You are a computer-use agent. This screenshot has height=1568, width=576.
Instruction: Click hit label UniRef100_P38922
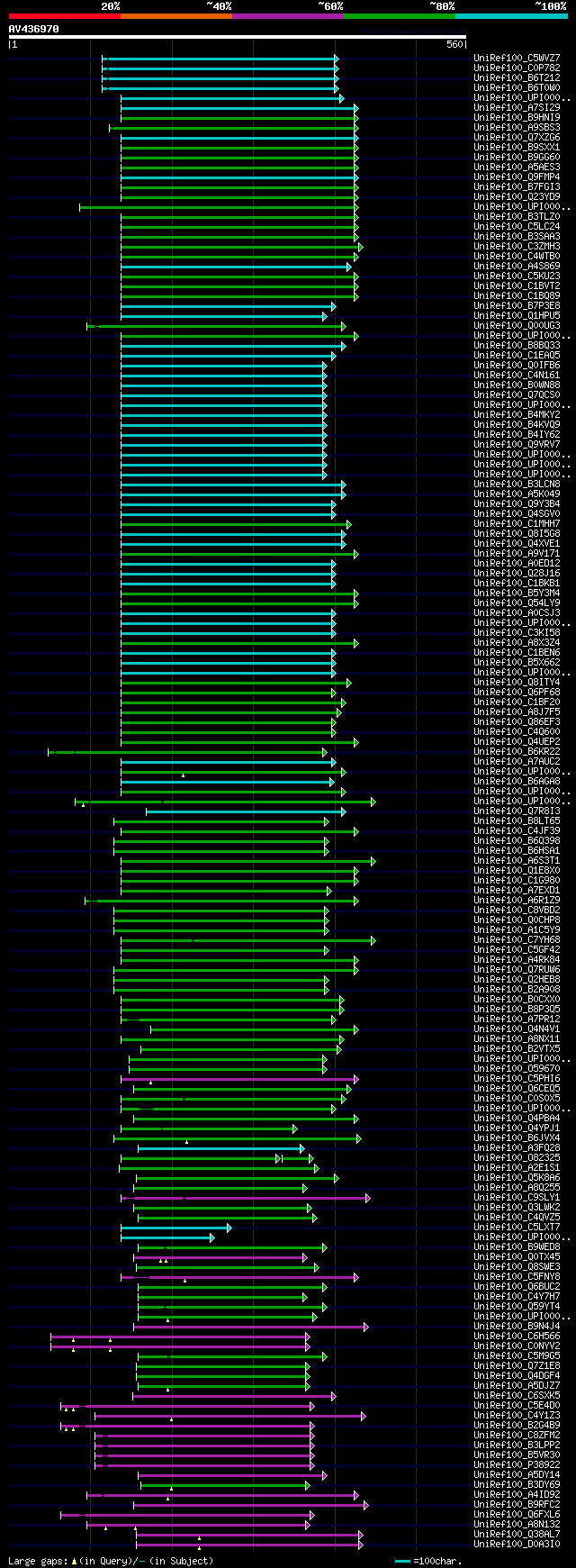click(517, 1464)
